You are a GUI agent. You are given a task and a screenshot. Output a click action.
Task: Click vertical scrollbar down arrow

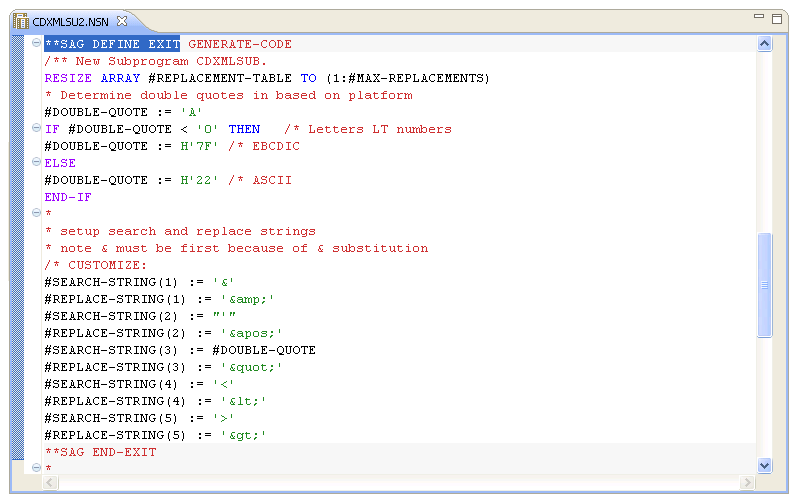tap(765, 465)
